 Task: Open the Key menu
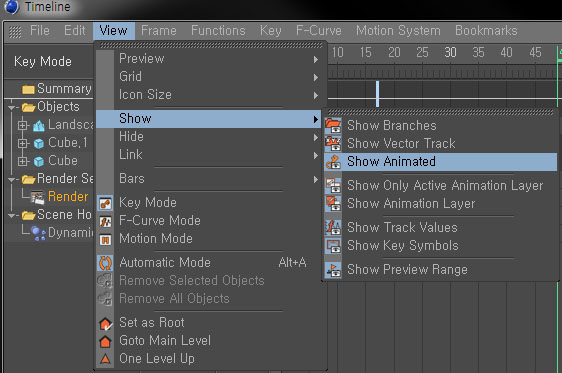click(271, 31)
